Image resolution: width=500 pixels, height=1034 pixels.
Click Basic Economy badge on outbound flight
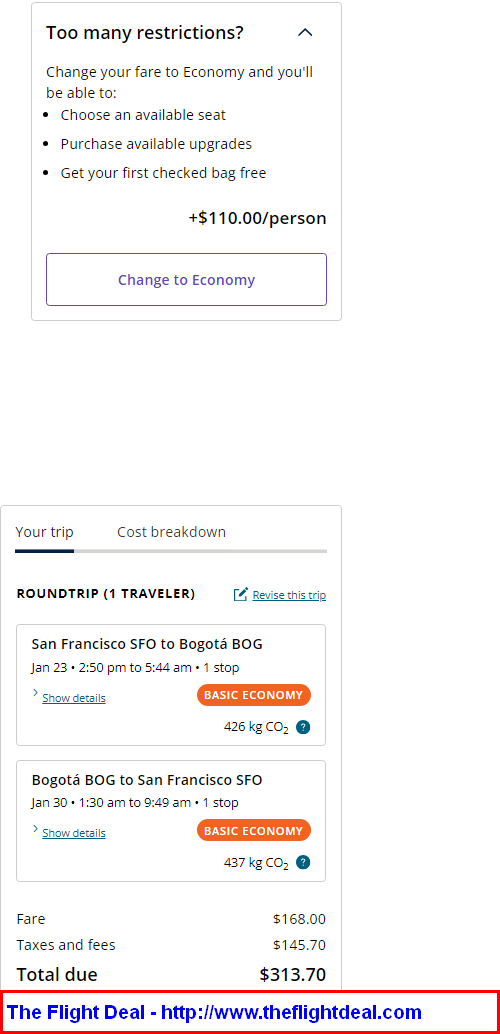(x=253, y=695)
